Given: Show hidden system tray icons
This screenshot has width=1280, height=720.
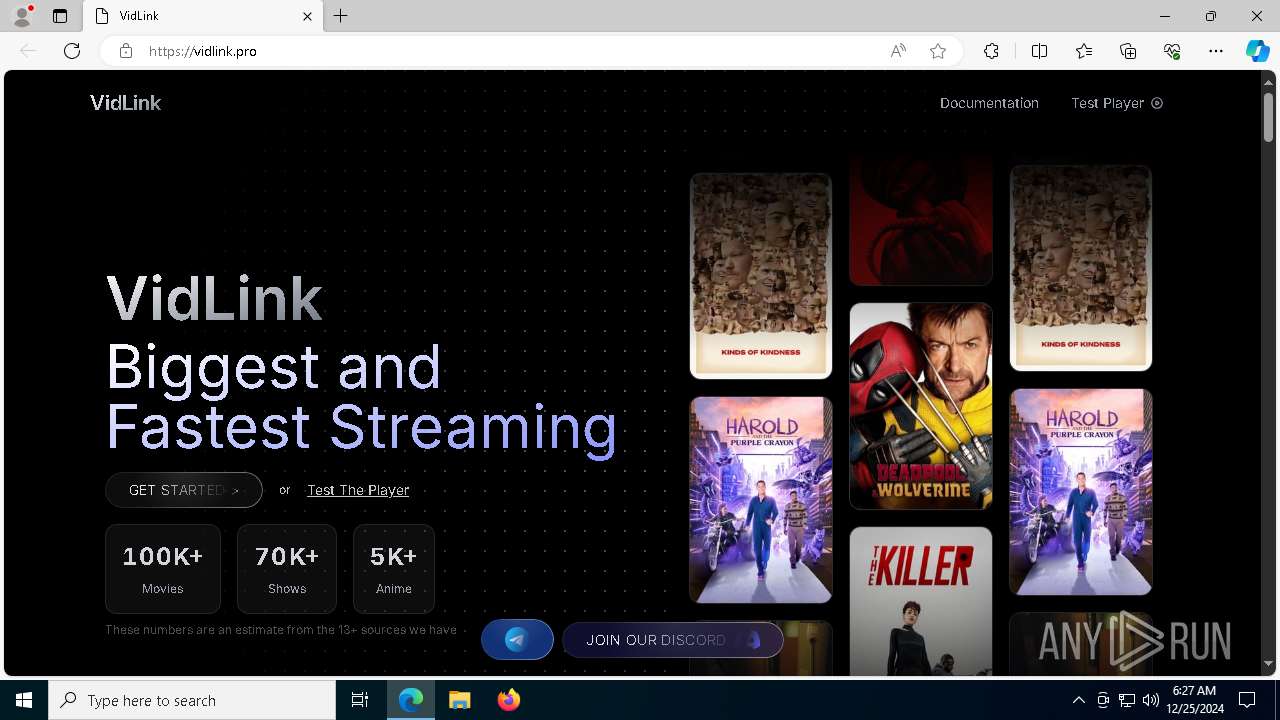Looking at the screenshot, I should point(1078,700).
